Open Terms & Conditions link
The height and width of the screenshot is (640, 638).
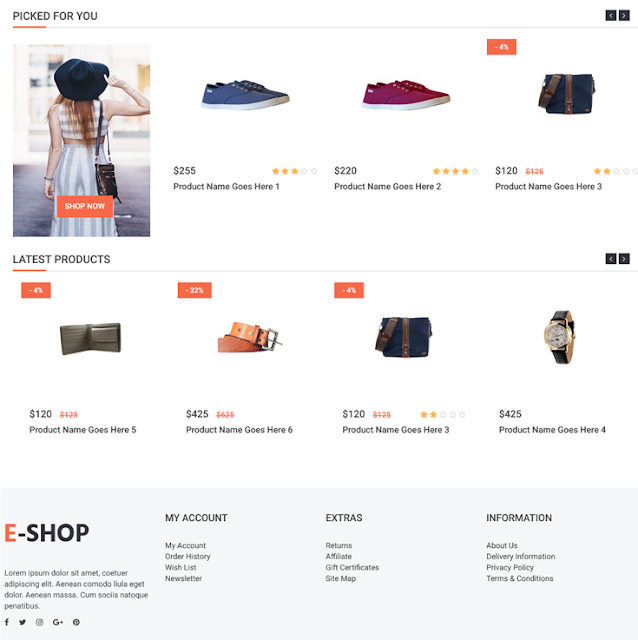click(x=520, y=578)
